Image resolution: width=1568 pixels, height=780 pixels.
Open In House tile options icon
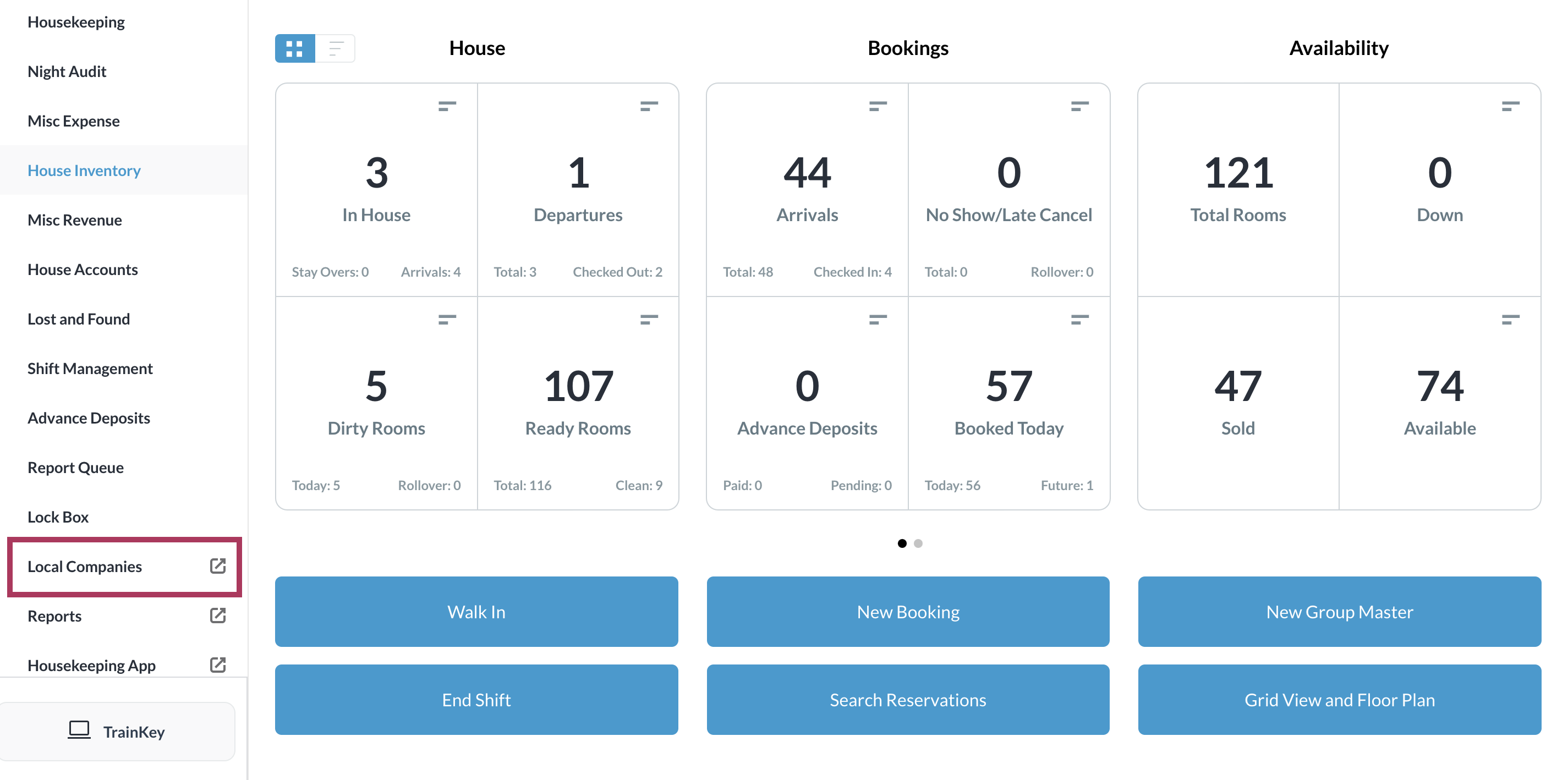pyautogui.click(x=447, y=107)
